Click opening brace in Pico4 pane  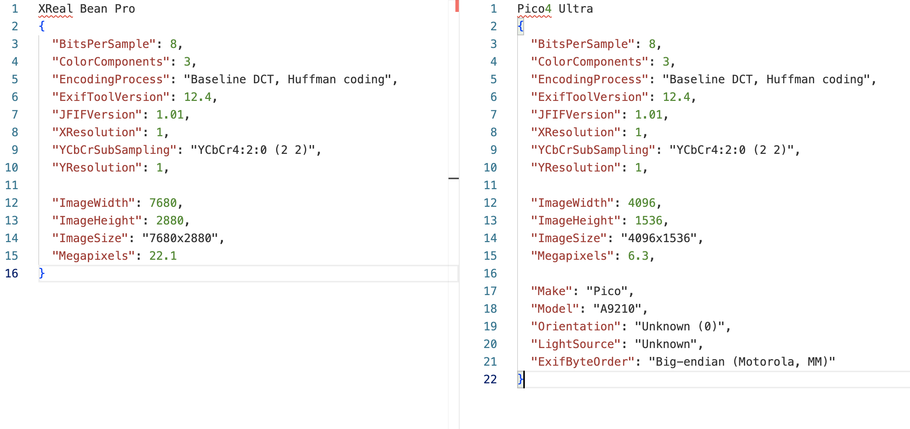pyautogui.click(x=521, y=27)
